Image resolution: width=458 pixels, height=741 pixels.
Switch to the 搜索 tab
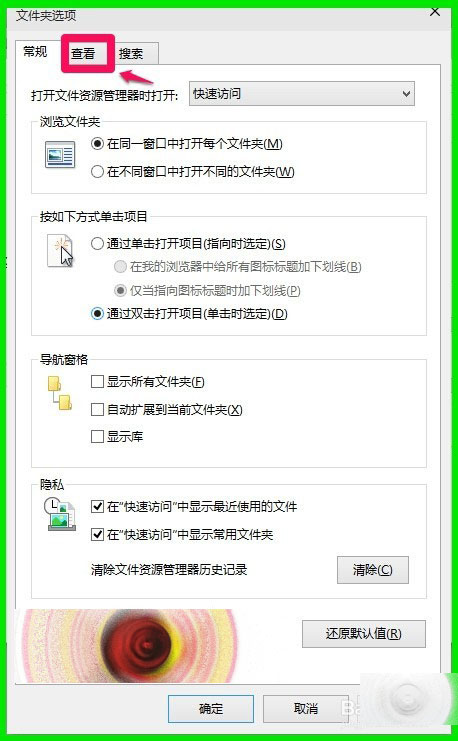pos(131,53)
